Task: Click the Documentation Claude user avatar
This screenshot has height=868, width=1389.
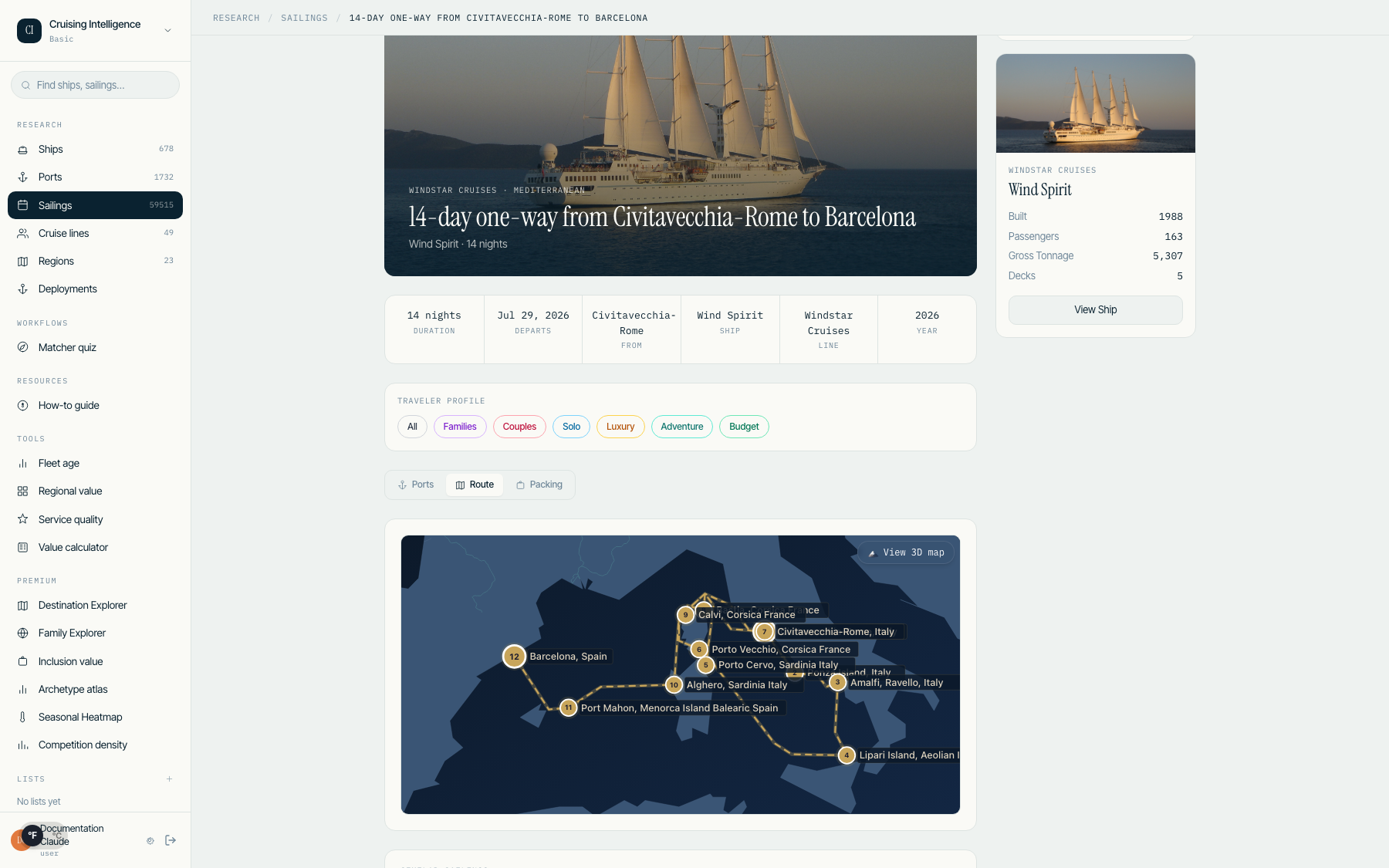Action: (x=20, y=840)
